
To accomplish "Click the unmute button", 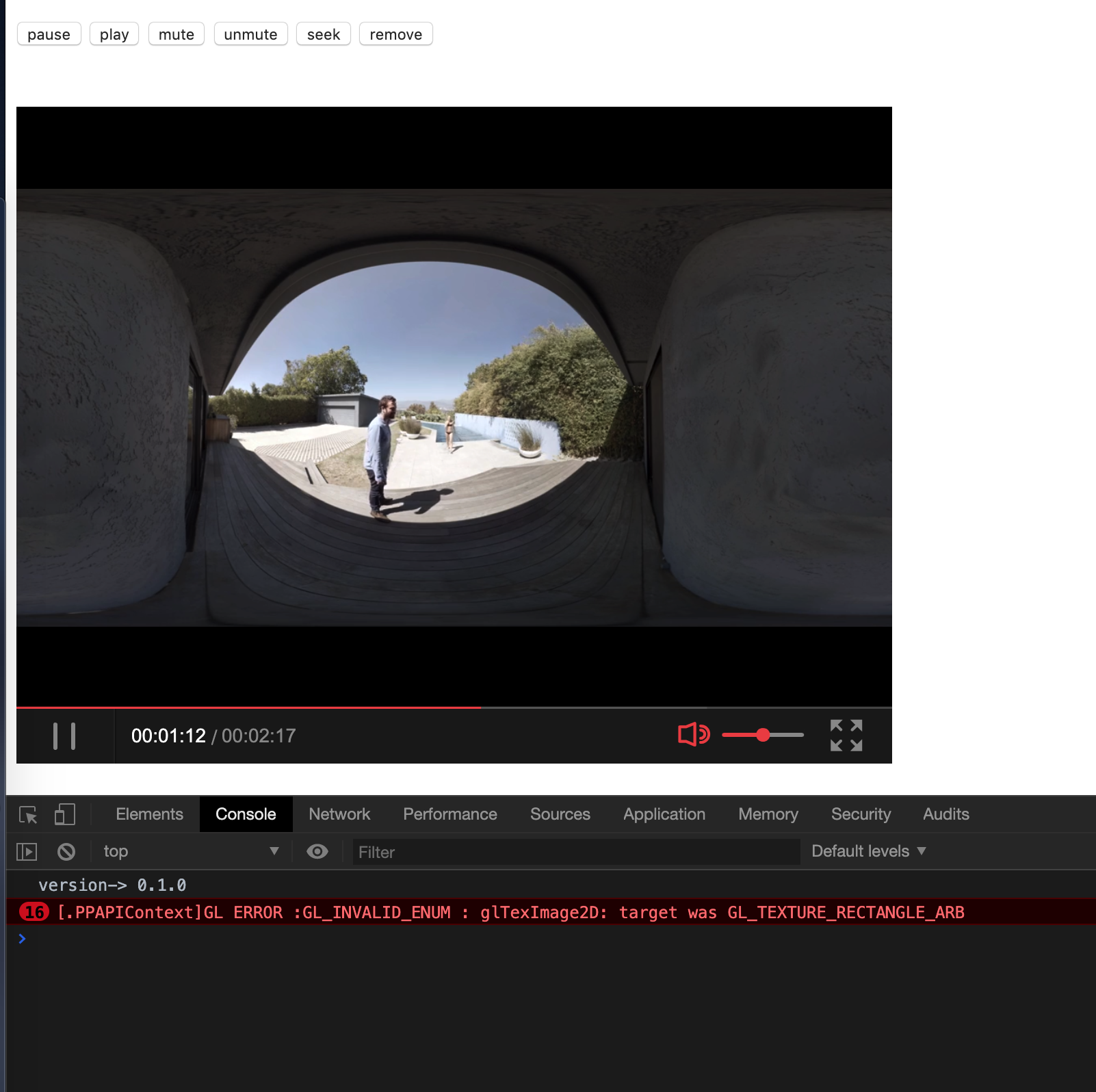I will (x=250, y=34).
